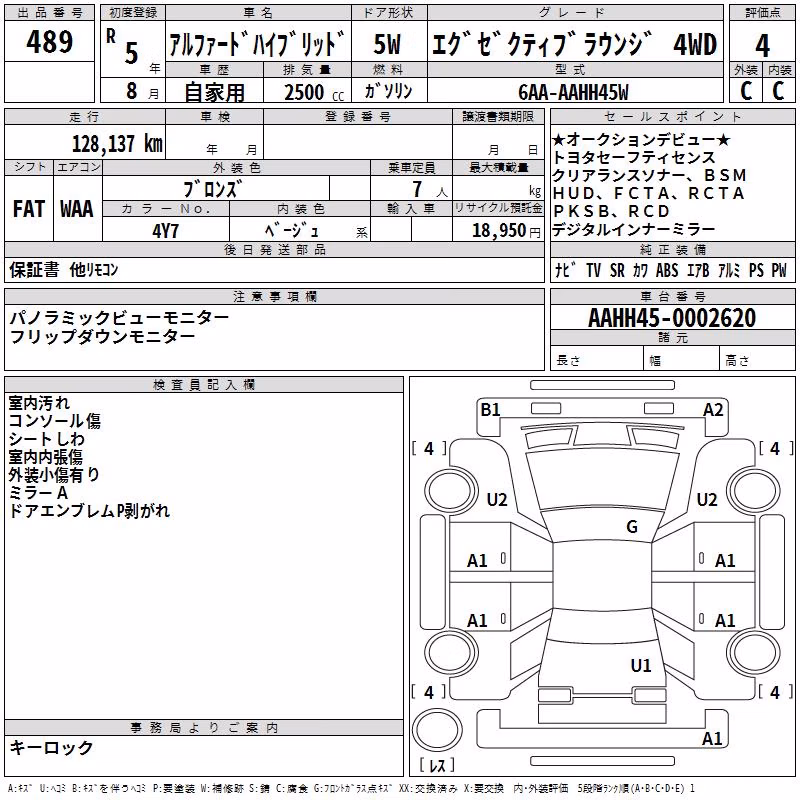Select the mileage 128,137 km
This screenshot has height=800, width=800.
point(117,144)
